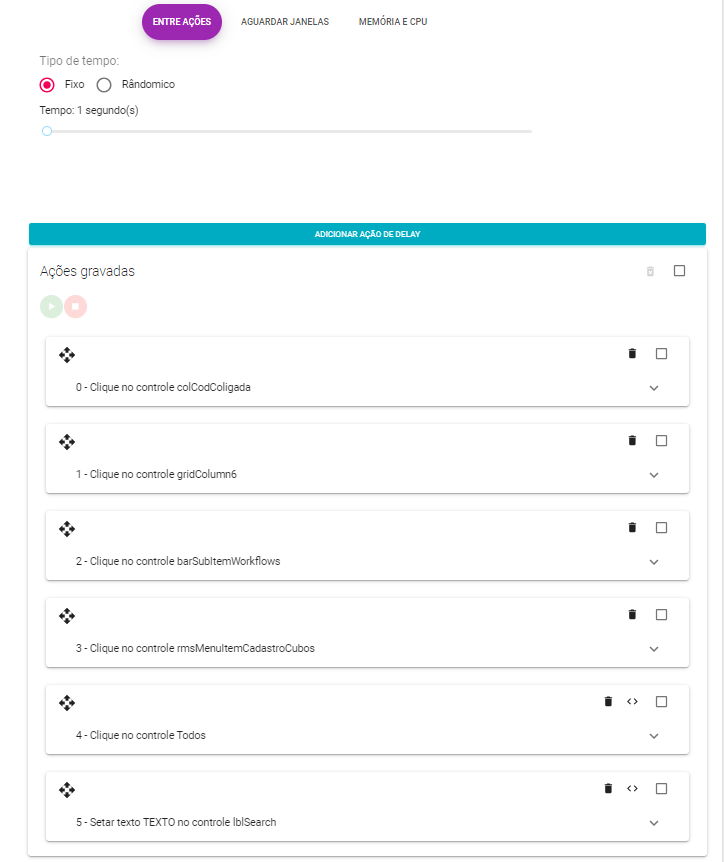
Task: Click trash icon on gridColumn6 action
Action: (x=632, y=441)
